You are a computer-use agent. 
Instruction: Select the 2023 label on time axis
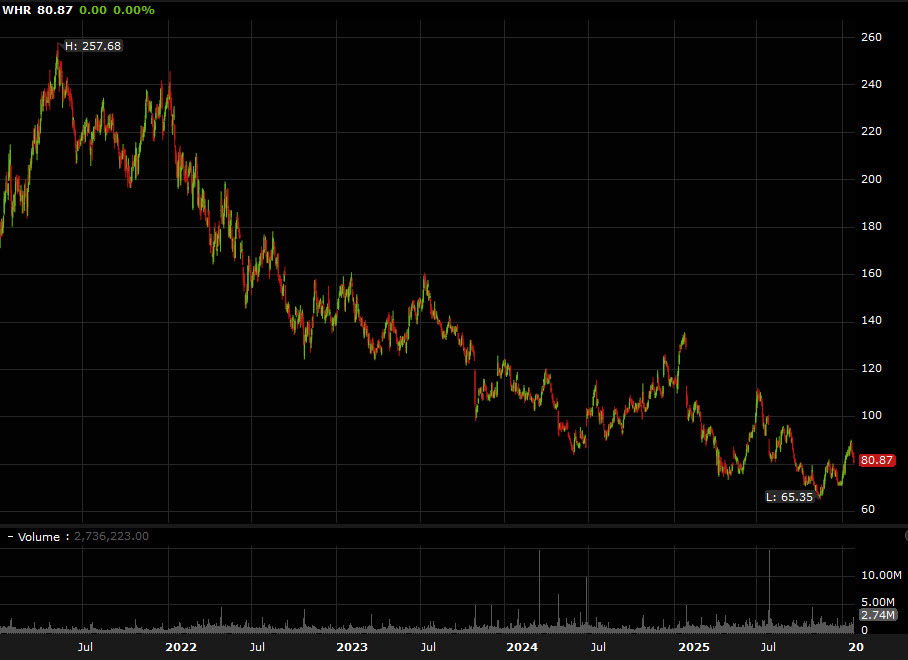[x=352, y=647]
